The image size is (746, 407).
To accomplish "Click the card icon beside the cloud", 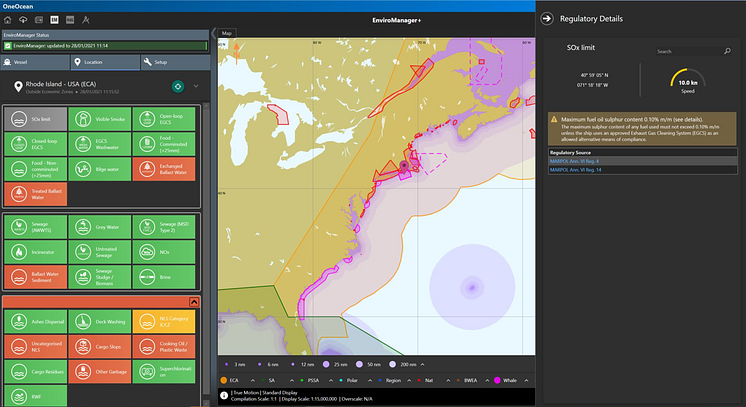I will (39, 20).
